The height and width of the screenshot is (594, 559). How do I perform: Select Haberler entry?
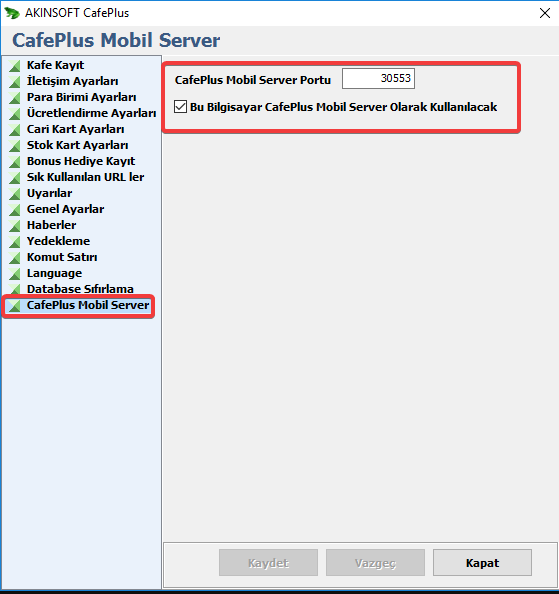[x=51, y=225]
